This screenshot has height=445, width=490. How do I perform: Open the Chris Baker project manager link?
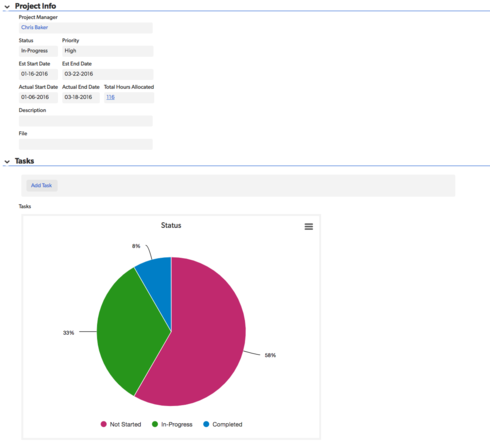pyautogui.click(x=34, y=27)
